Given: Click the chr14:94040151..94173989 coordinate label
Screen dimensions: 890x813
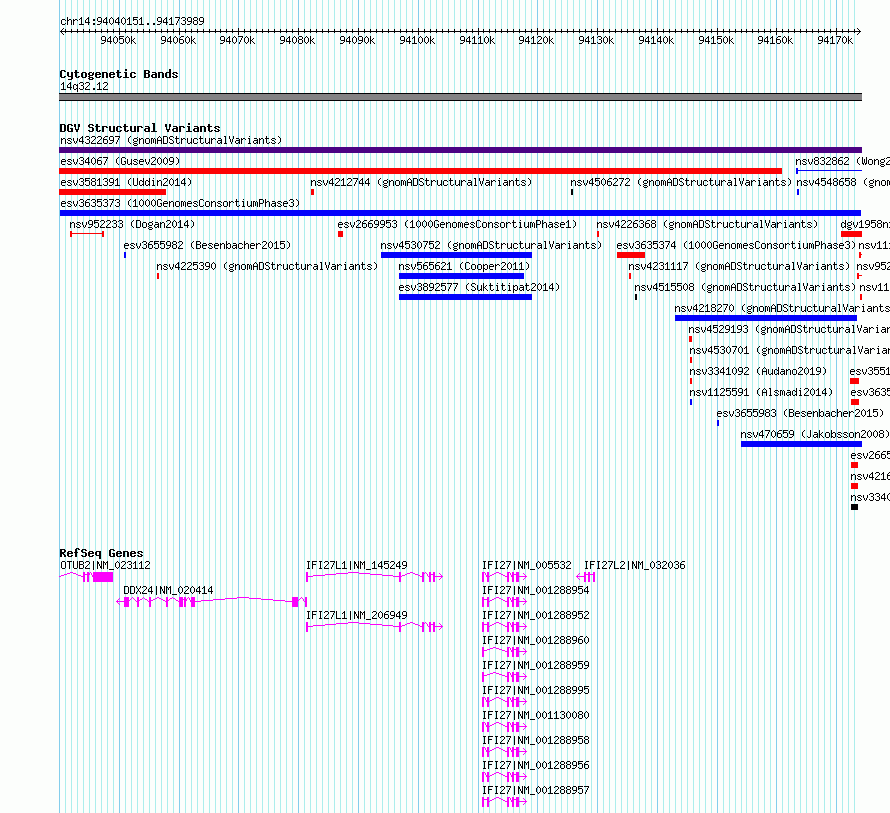Looking at the screenshot, I should click(x=132, y=22).
